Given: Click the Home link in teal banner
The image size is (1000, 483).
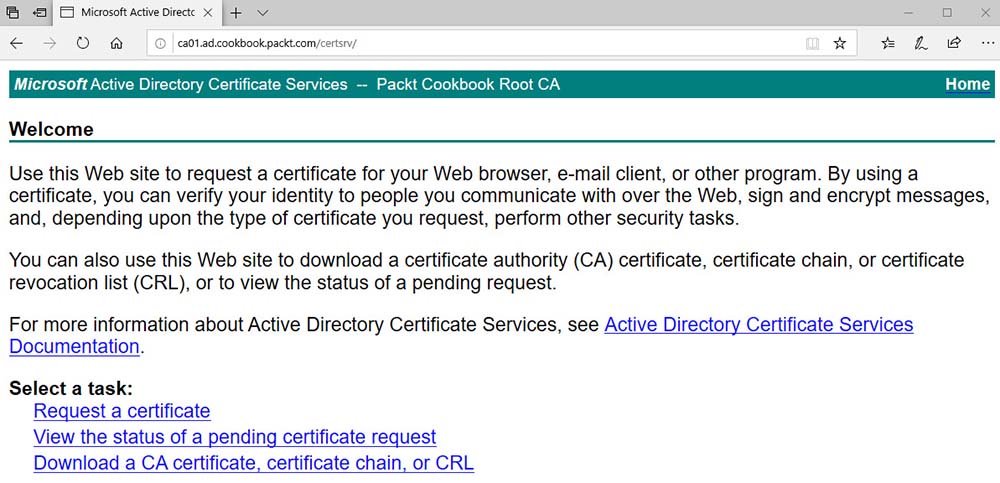Looking at the screenshot, I should [x=967, y=85].
